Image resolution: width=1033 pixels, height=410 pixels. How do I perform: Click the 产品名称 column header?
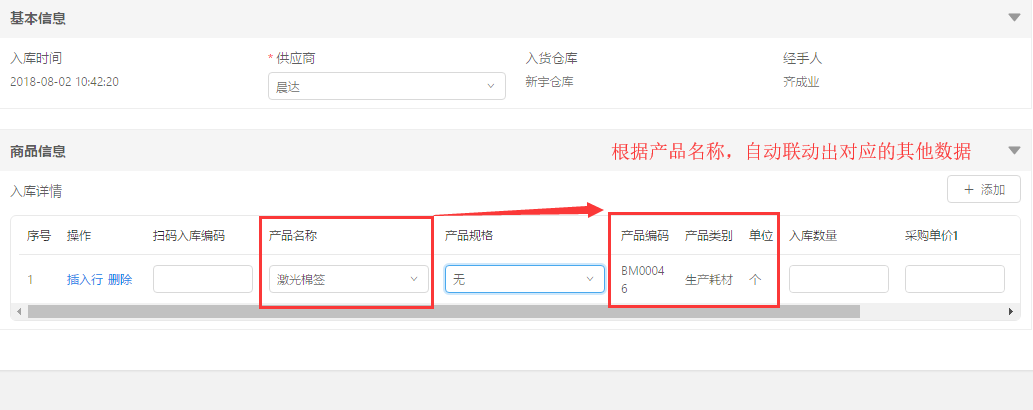tap(293, 236)
